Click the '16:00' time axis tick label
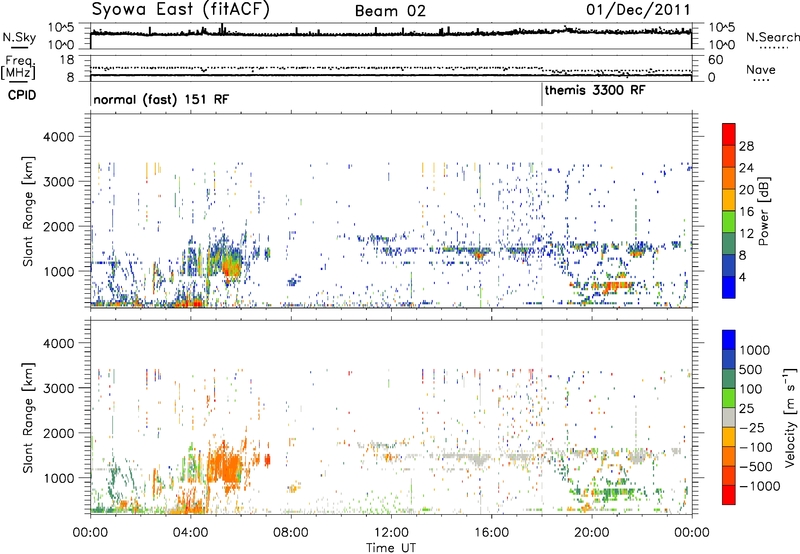Viewport: 800px width, 554px height. (491, 533)
